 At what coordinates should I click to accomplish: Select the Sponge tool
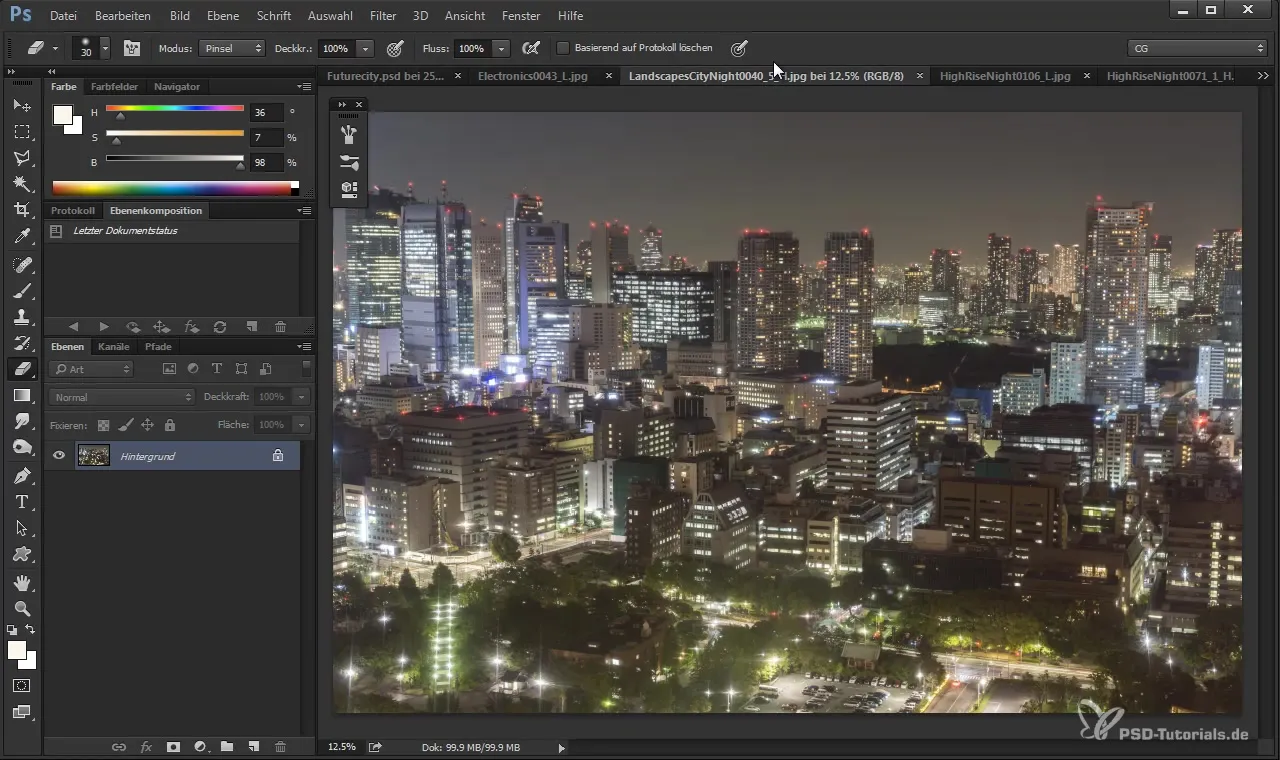coord(22,447)
